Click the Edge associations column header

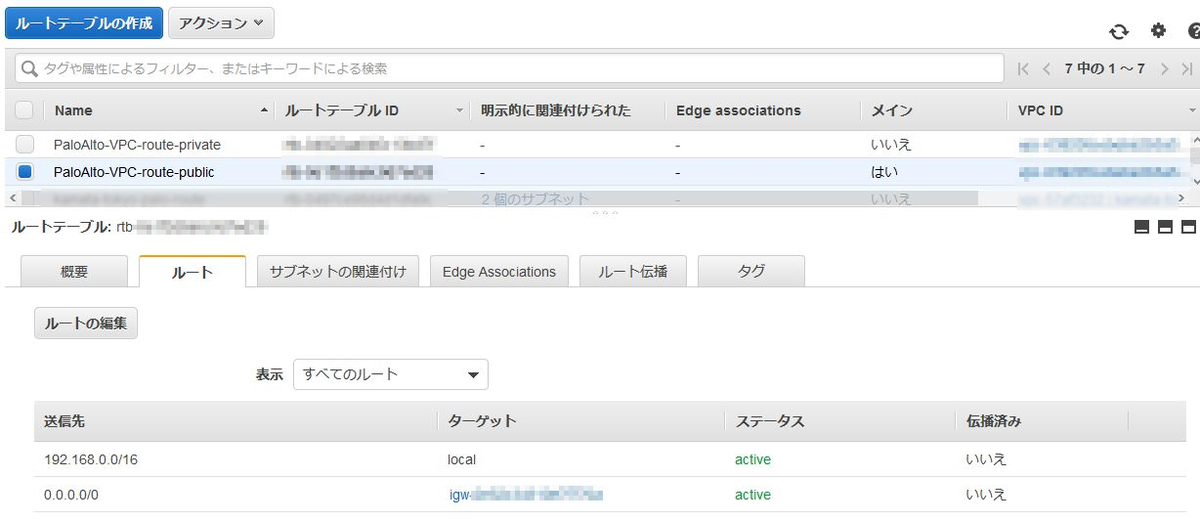click(x=738, y=110)
